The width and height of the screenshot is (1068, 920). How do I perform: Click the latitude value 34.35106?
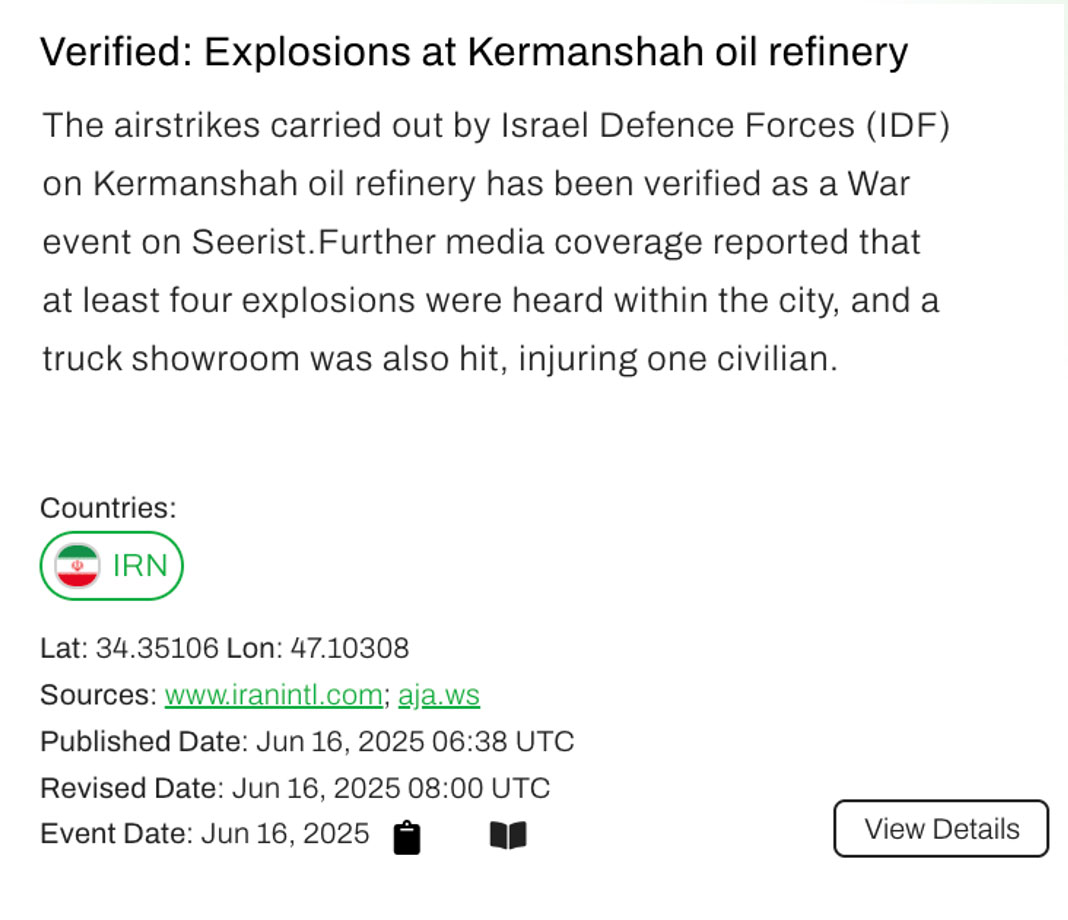(x=157, y=649)
